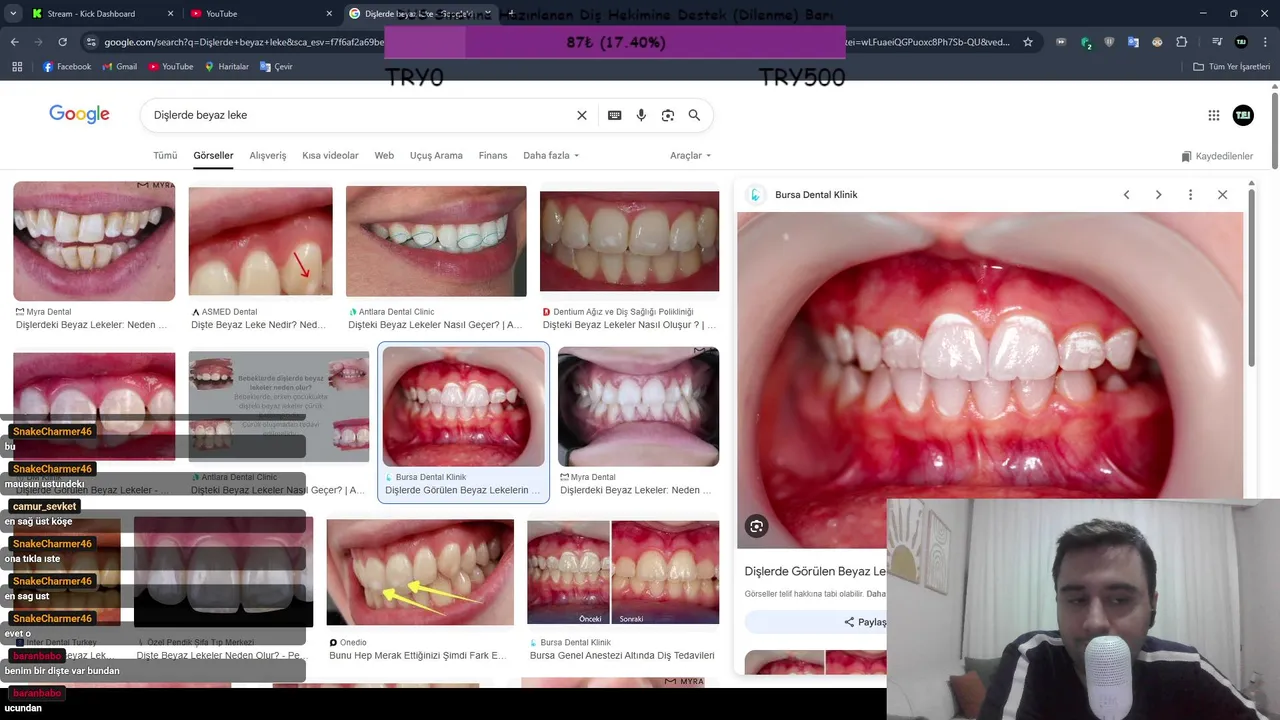Open the on-screen keyboard icon in search bar
The image size is (1280, 720).
tap(615, 115)
